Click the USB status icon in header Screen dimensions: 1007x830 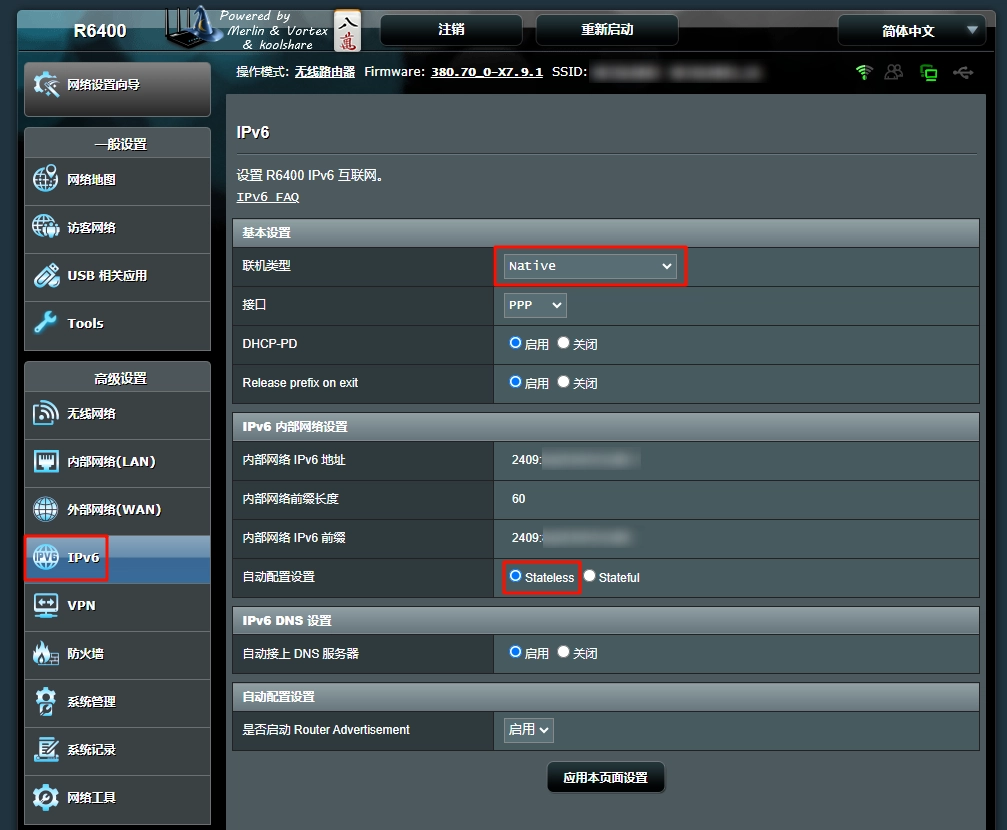click(x=963, y=72)
